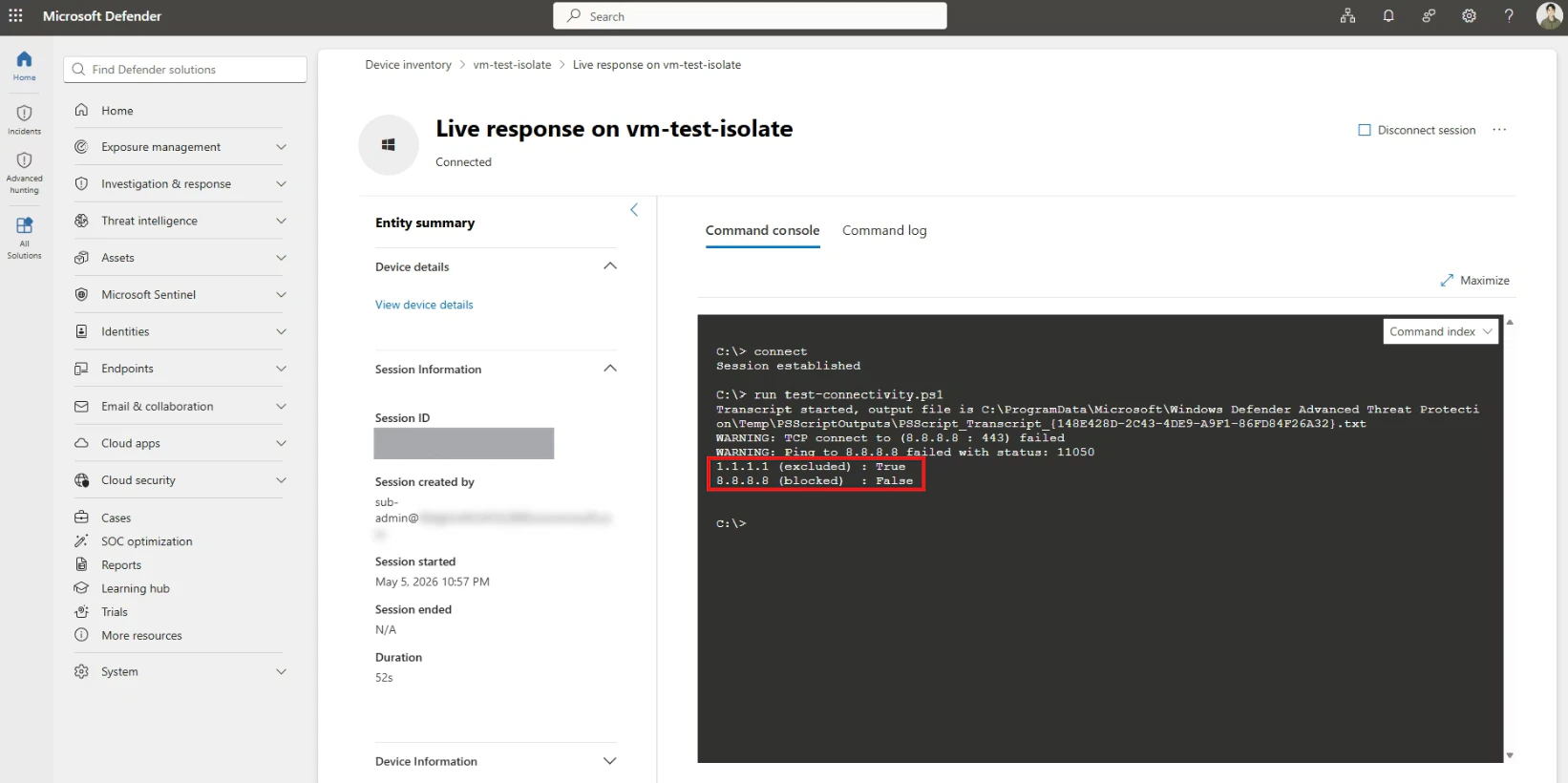Expand Investigation & response menu
Image resolution: width=1568 pixels, height=783 pixels.
tap(281, 184)
